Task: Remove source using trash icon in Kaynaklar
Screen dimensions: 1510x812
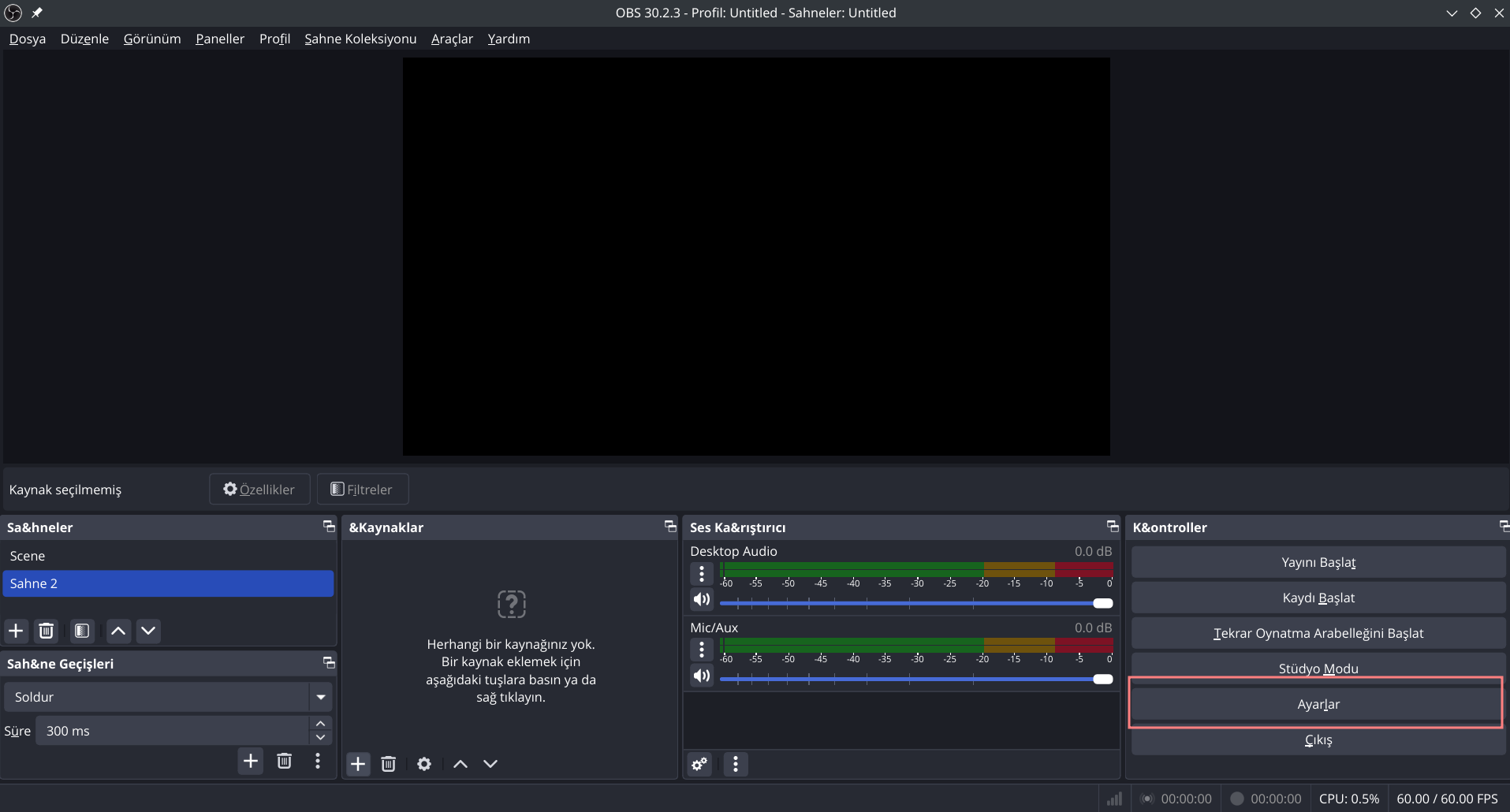Action: pos(388,764)
